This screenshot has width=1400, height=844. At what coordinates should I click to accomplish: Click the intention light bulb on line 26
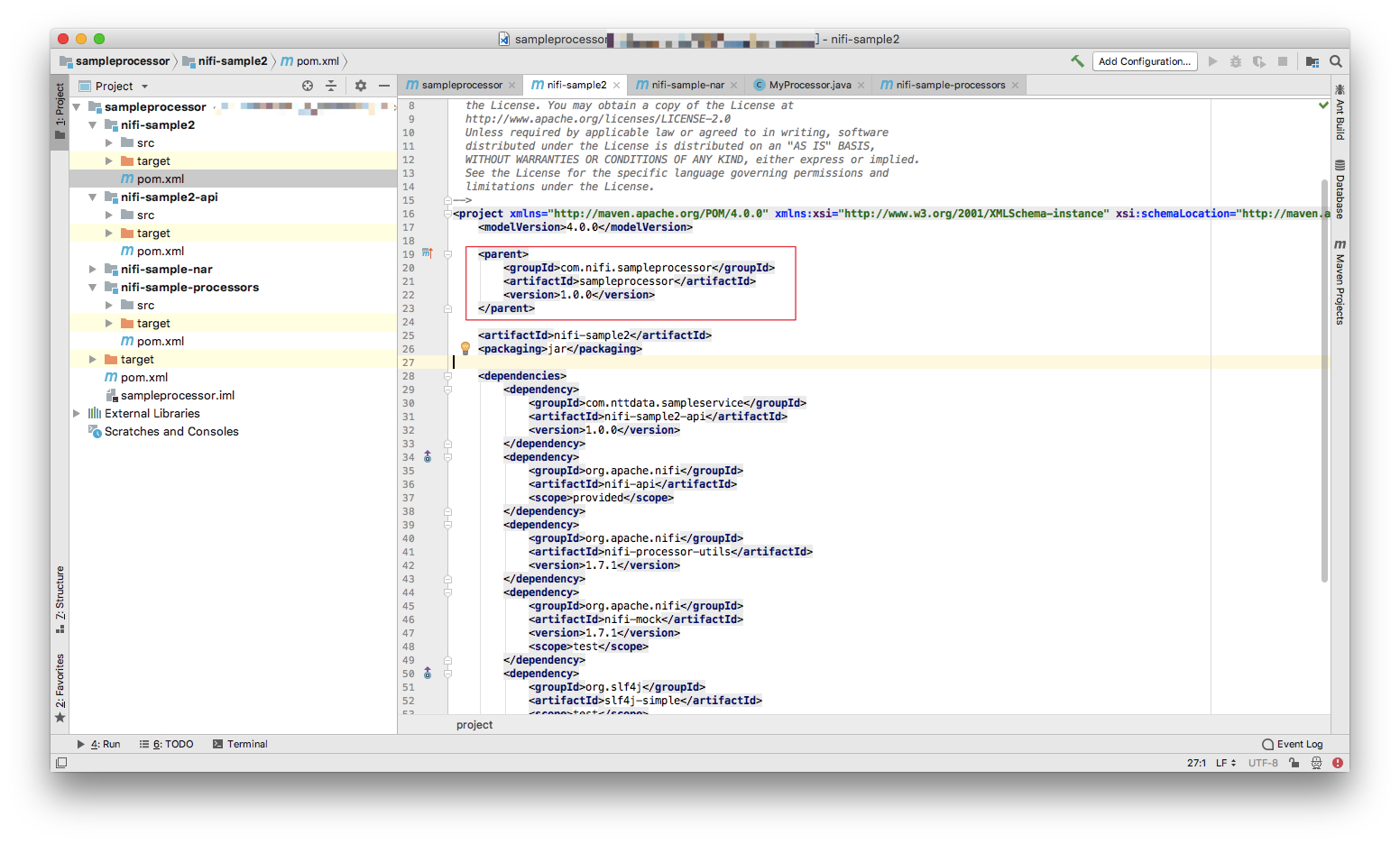[x=465, y=348]
